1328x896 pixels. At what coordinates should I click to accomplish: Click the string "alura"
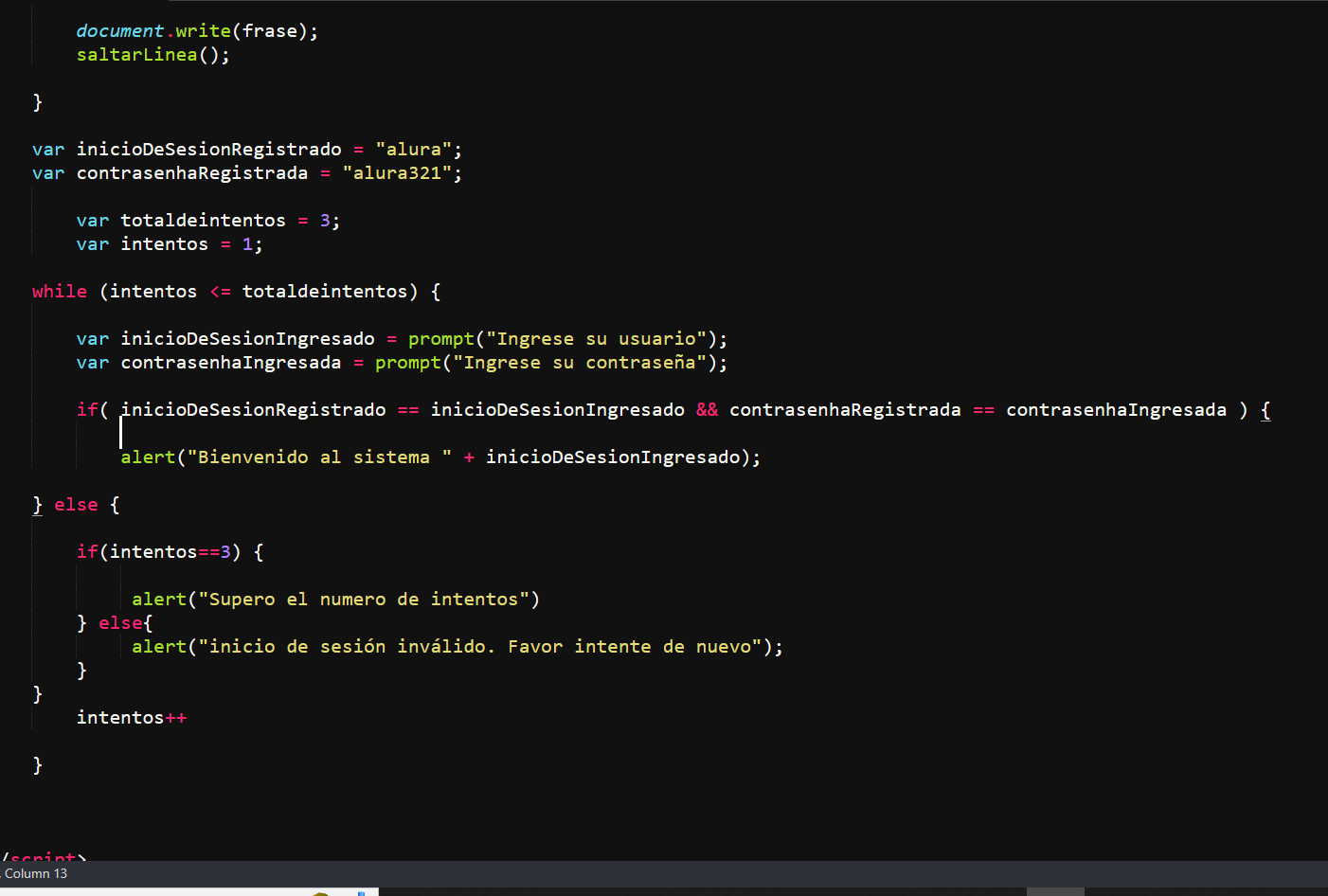[413, 150]
